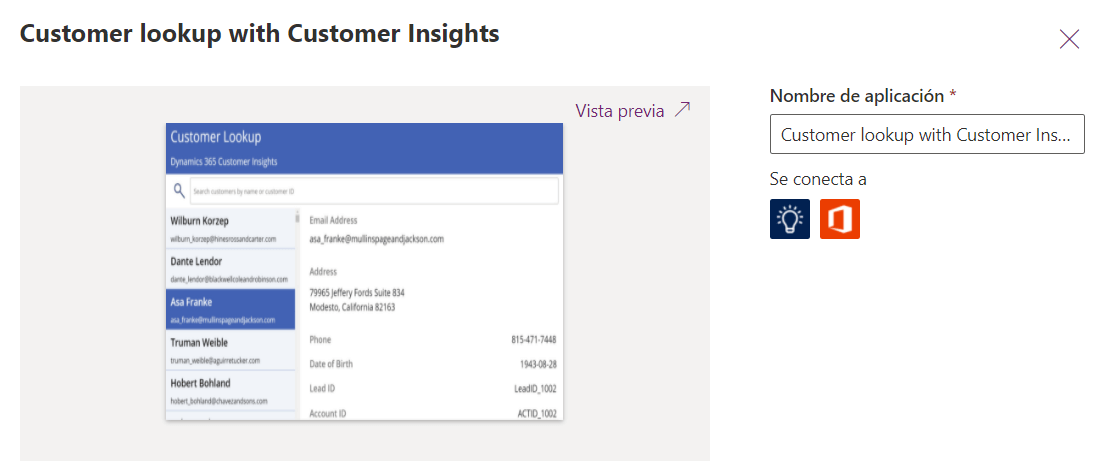
Task: Click the Modesto, California address text
Action: point(352,307)
